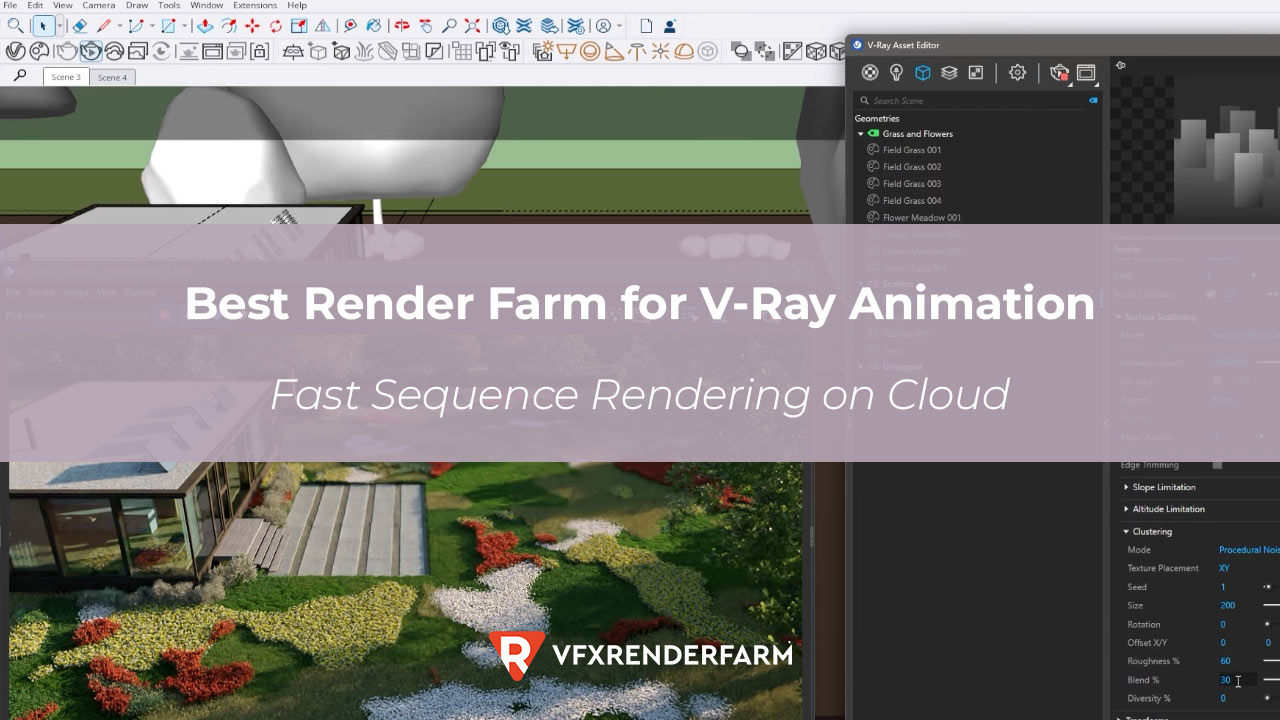The image size is (1280, 720).
Task: Select the arrow Select tool
Action: 42,26
